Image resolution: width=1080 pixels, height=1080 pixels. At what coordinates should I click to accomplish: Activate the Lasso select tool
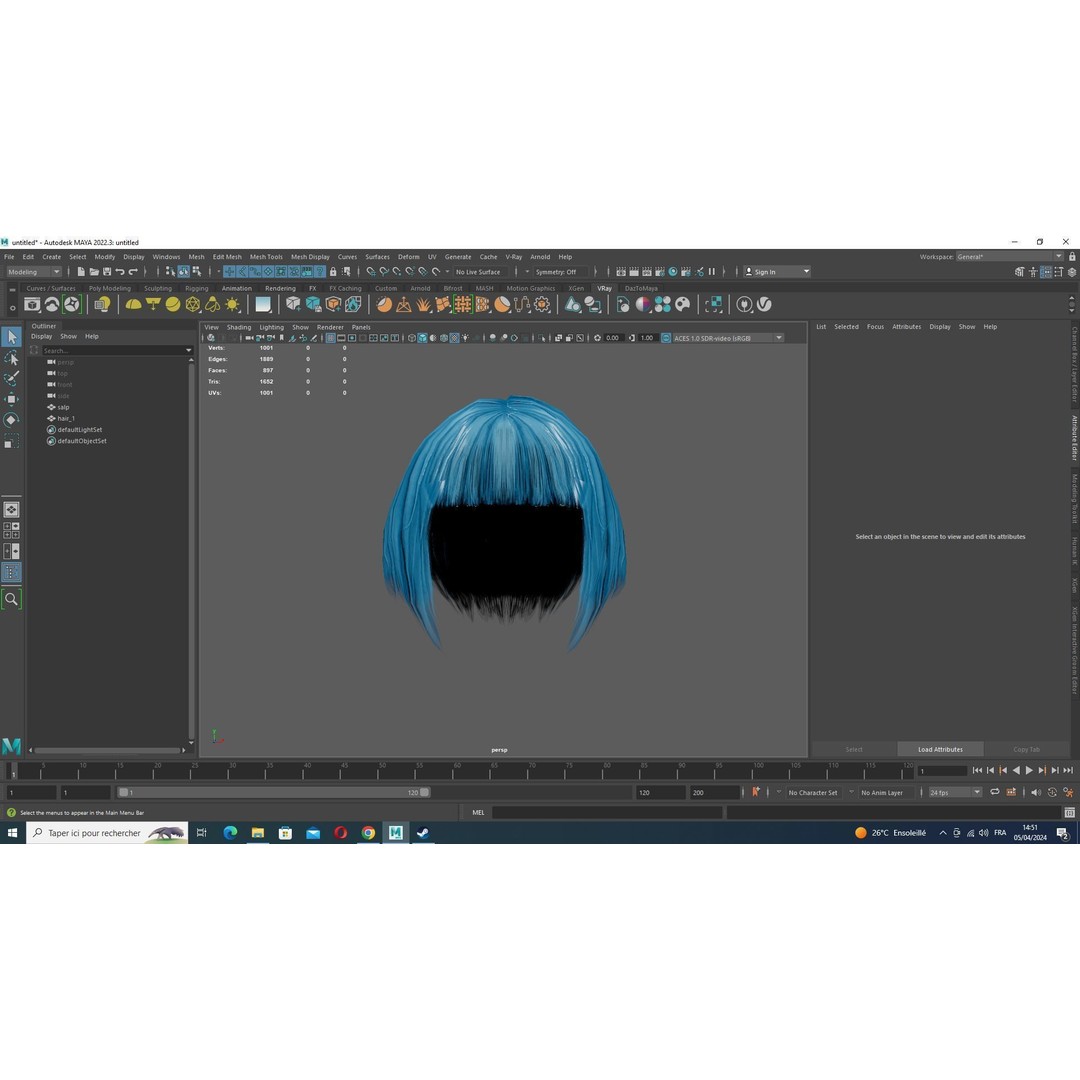pyautogui.click(x=12, y=357)
